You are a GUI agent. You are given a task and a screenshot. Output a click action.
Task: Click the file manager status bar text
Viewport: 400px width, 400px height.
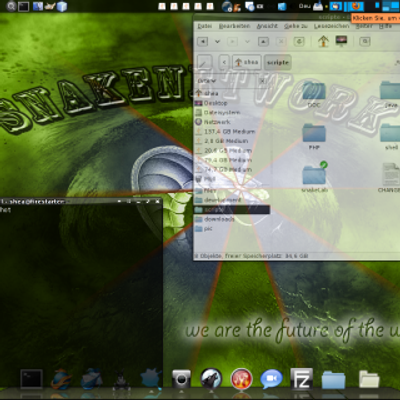click(x=251, y=256)
